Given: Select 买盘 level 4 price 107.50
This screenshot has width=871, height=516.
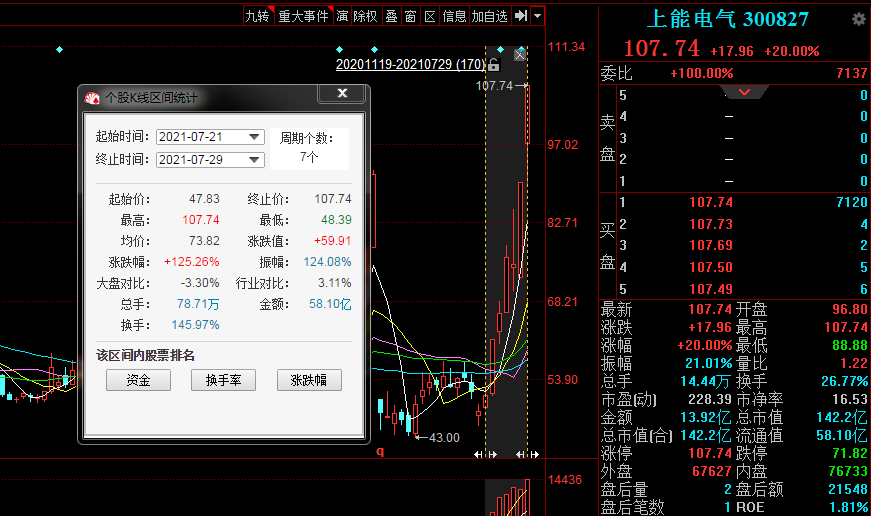Looking at the screenshot, I should pos(710,267).
